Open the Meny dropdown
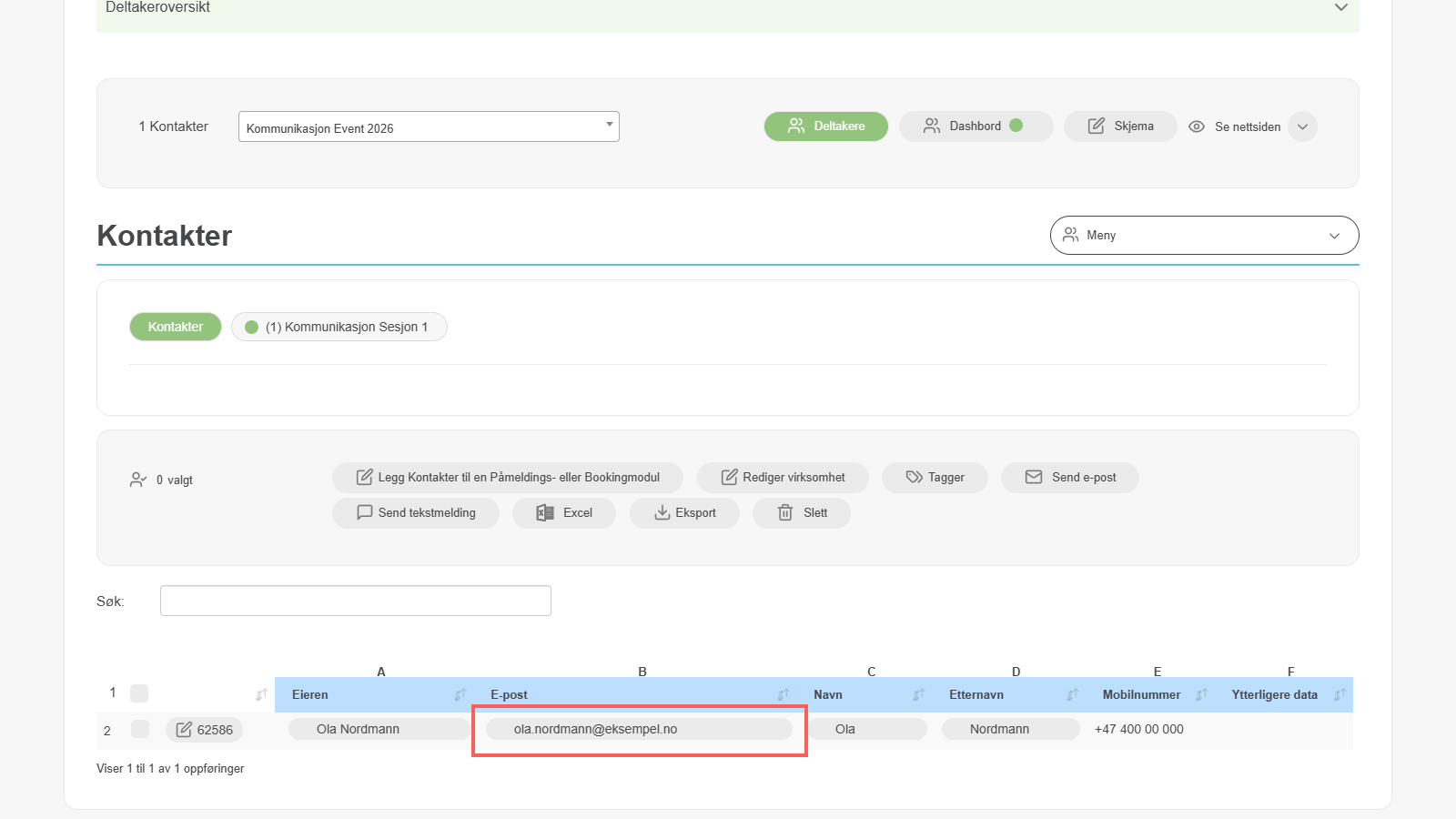 point(1204,235)
